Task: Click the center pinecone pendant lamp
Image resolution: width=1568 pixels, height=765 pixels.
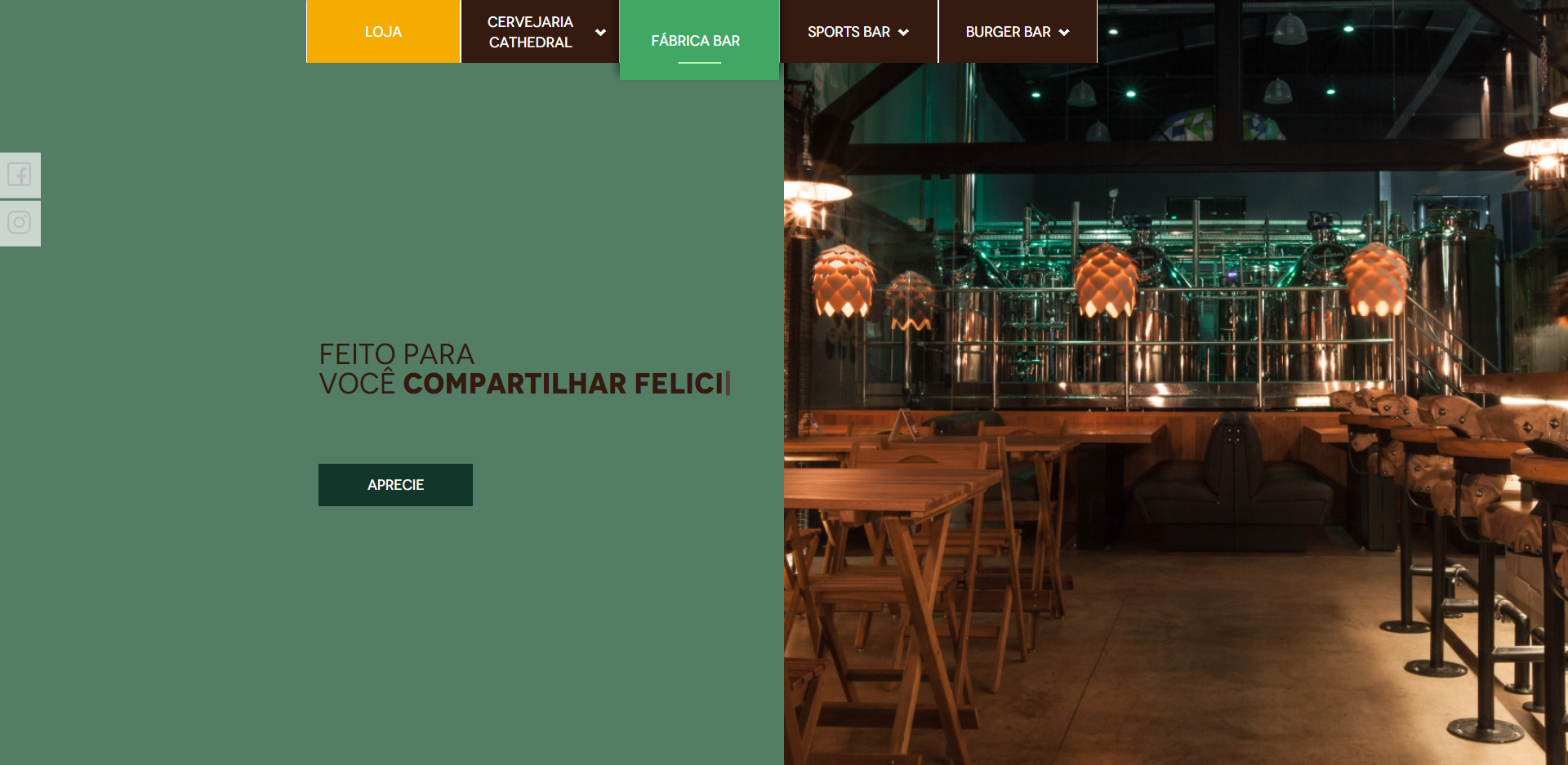Action: (1106, 280)
